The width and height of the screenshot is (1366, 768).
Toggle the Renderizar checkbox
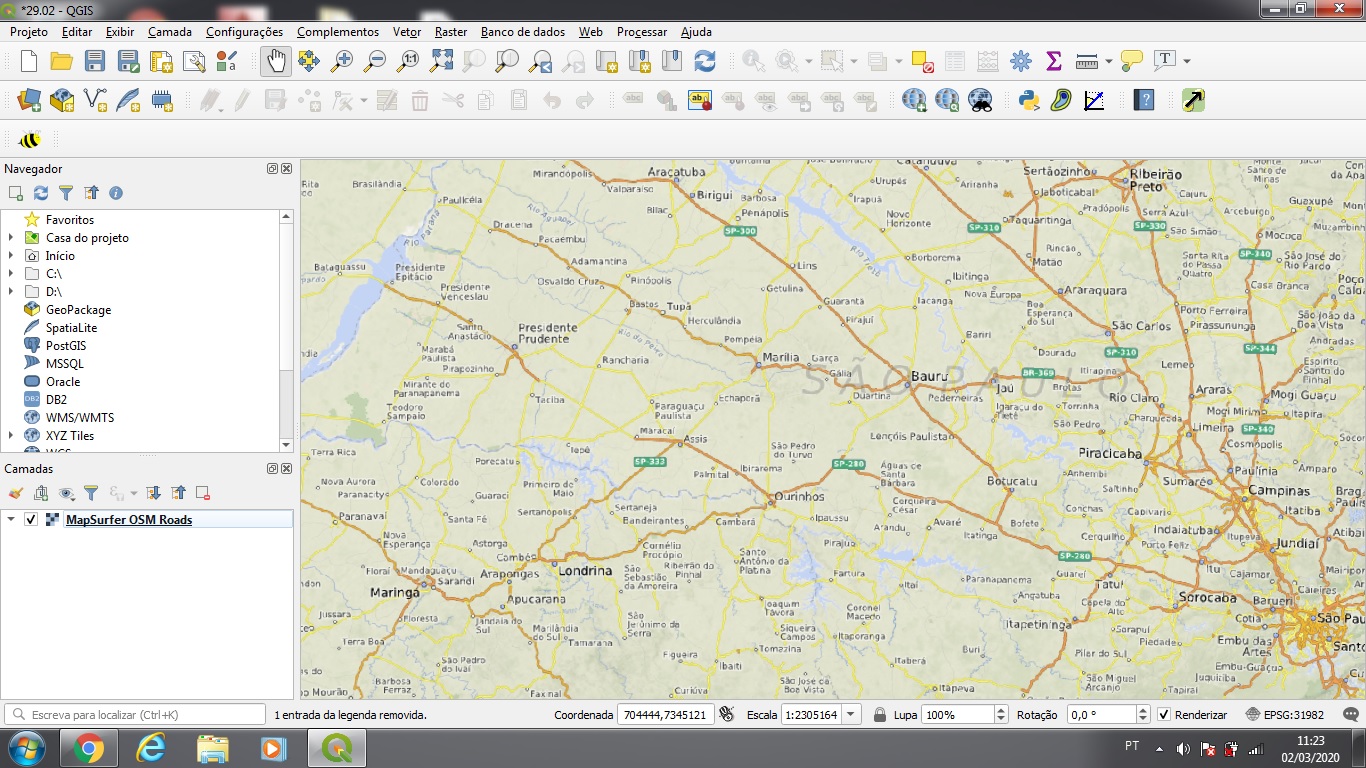pyautogui.click(x=1164, y=715)
